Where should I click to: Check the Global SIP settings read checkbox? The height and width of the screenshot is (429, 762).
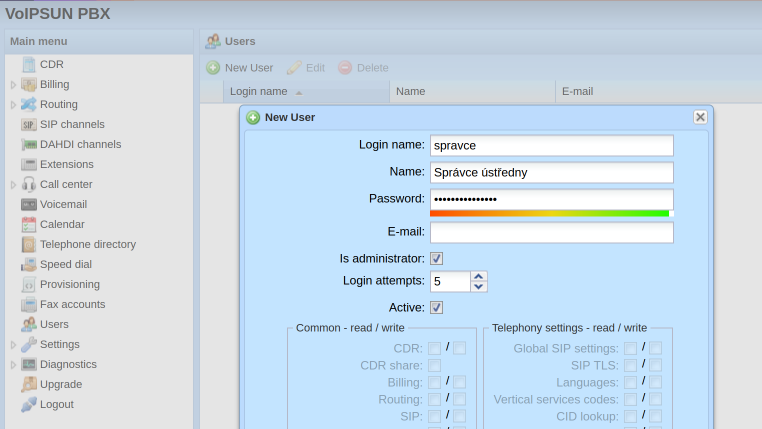point(630,348)
